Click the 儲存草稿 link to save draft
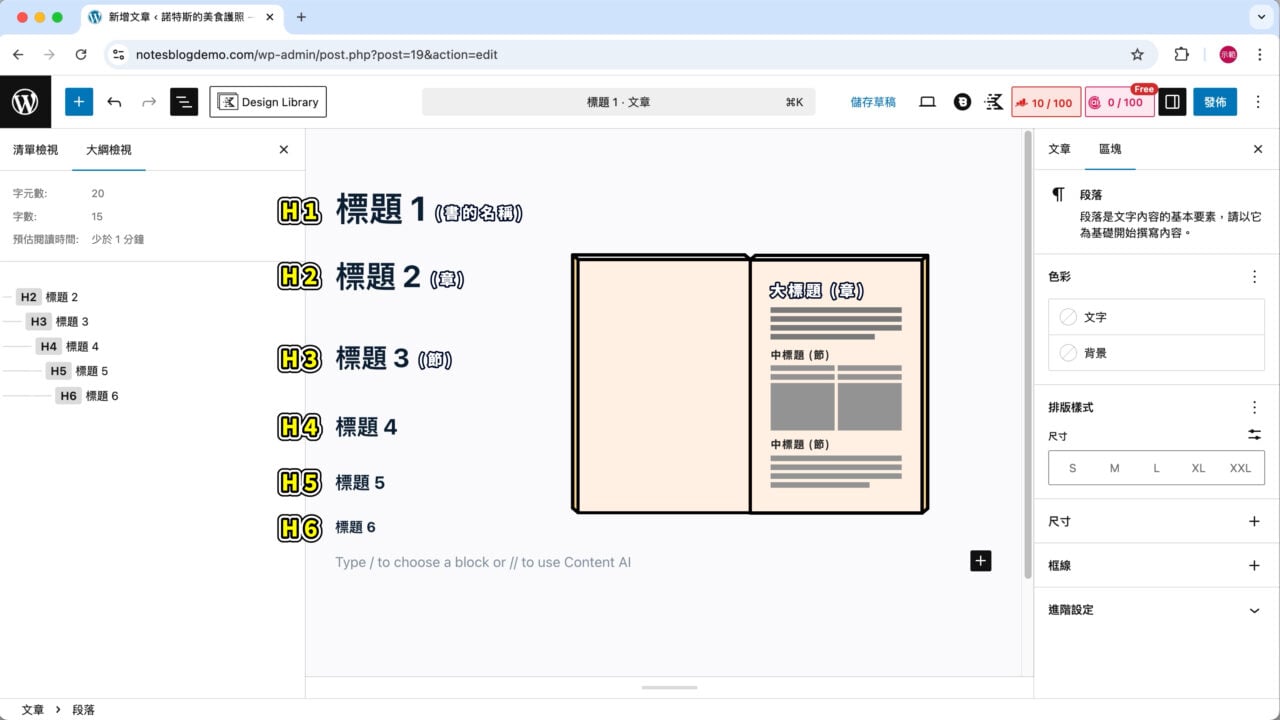1280x720 pixels. coord(873,101)
